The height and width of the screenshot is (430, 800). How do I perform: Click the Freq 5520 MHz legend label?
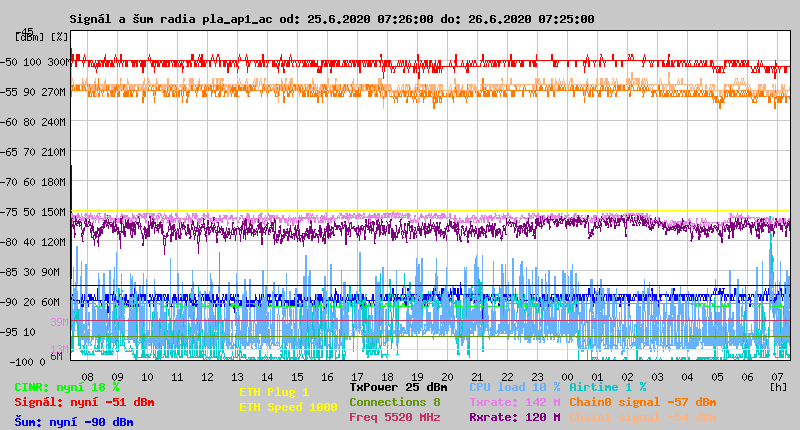[394, 417]
